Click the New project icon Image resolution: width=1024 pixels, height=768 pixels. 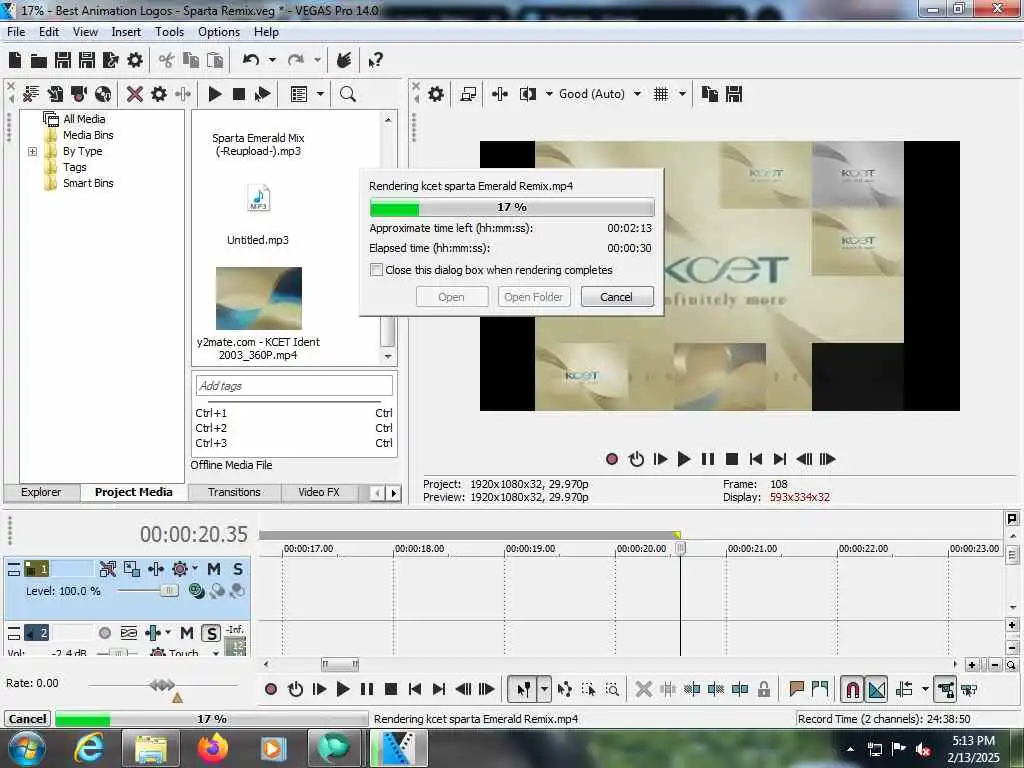coord(15,61)
